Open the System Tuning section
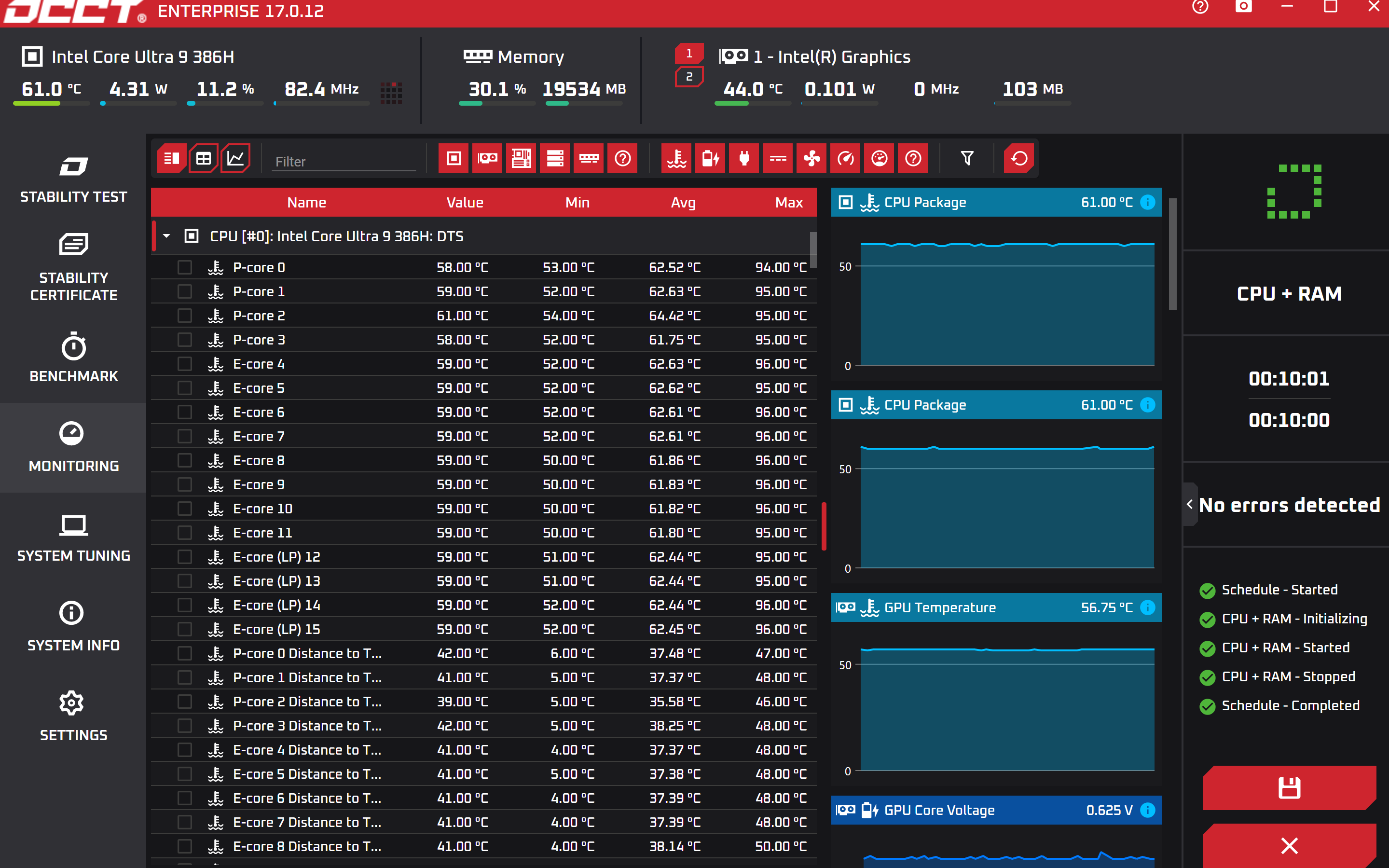 click(x=73, y=537)
